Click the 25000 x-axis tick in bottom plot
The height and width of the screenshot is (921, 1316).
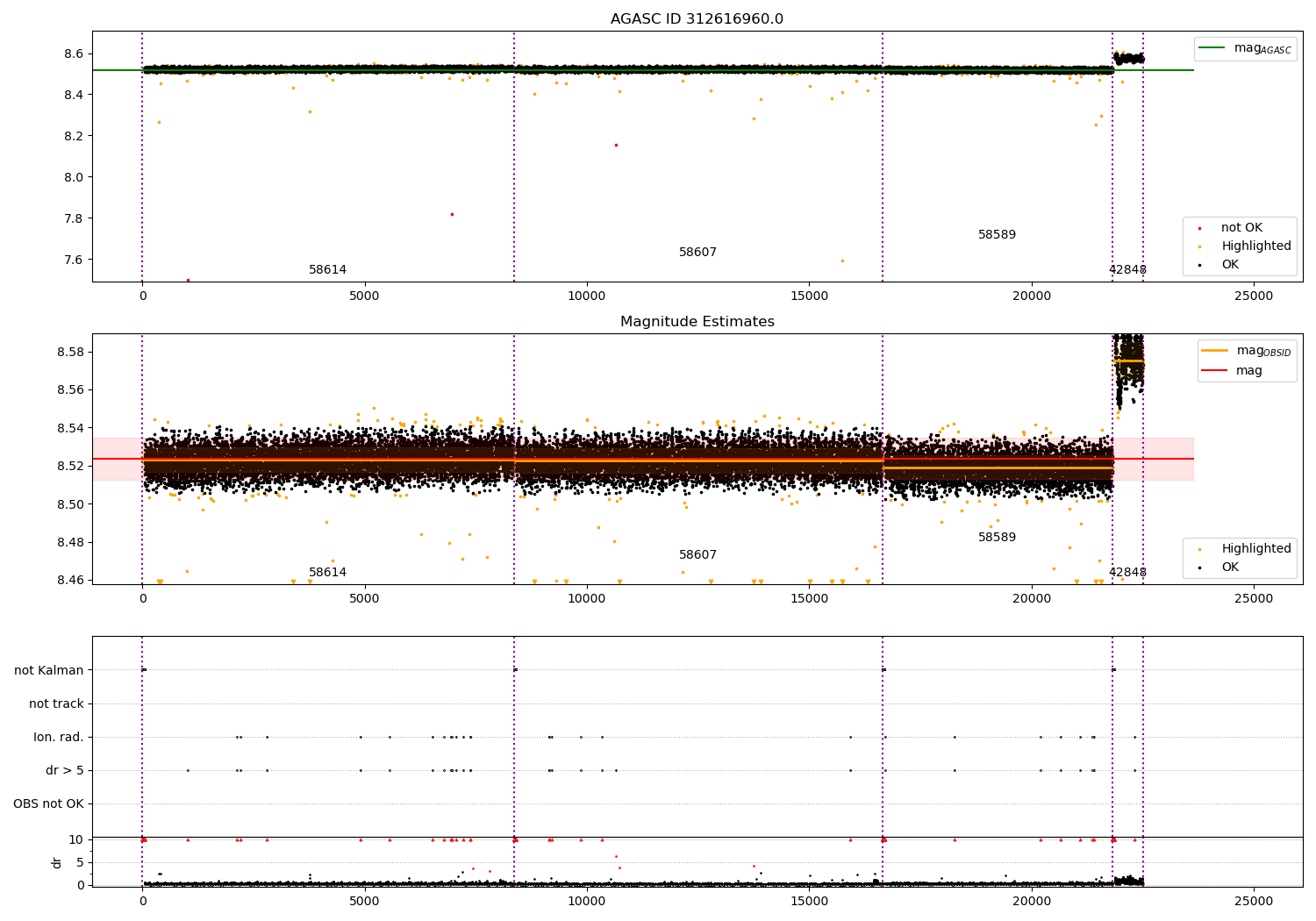pyautogui.click(x=1254, y=902)
